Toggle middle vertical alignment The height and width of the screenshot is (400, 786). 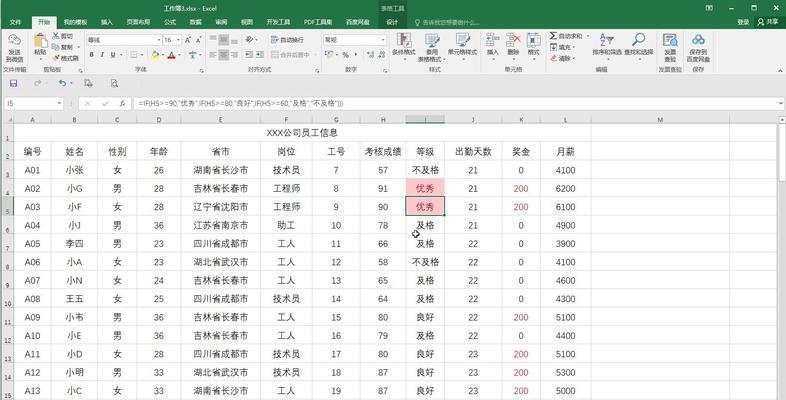[x=224, y=40]
